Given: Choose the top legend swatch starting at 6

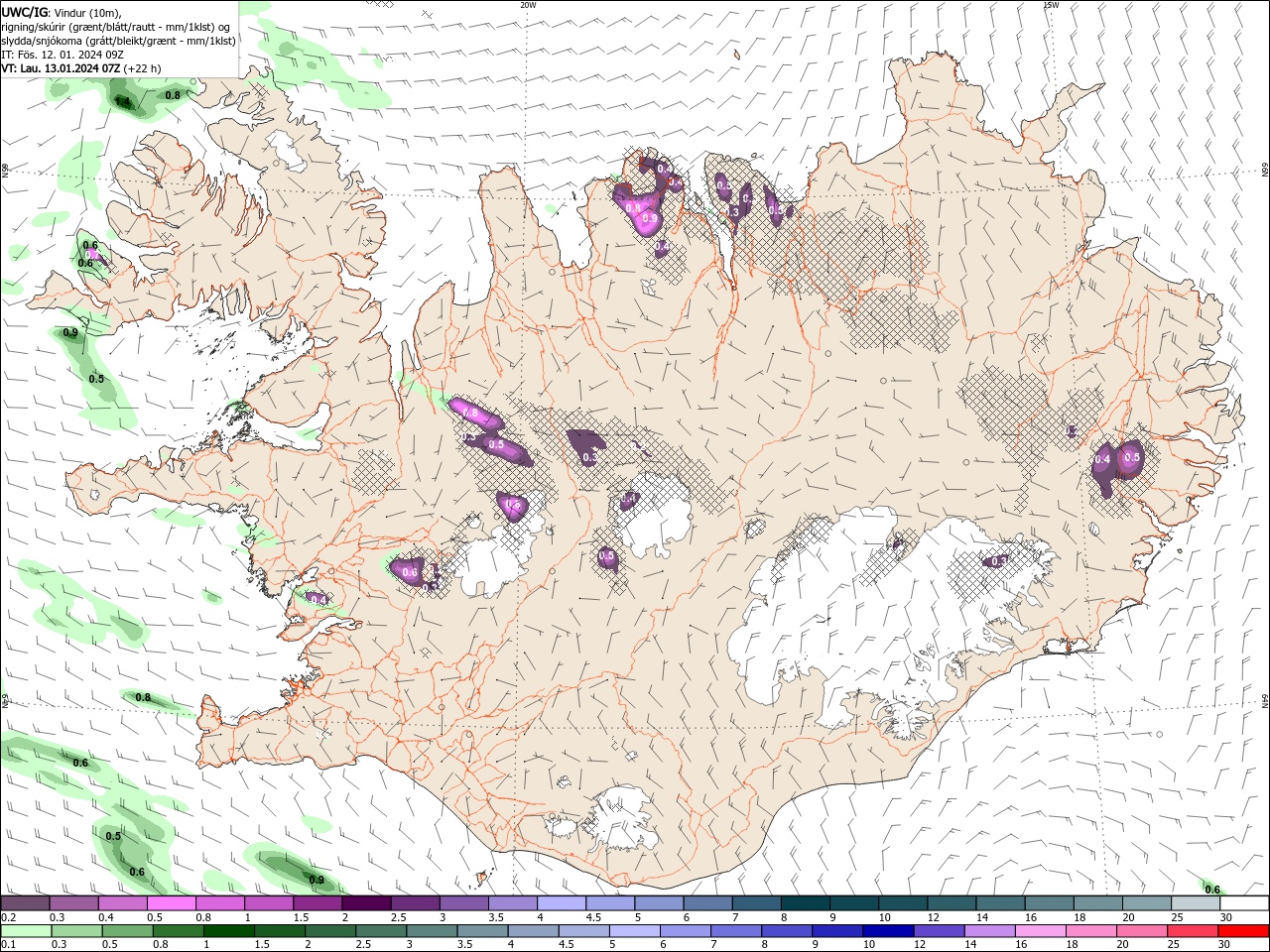Looking at the screenshot, I should pyautogui.click(x=707, y=903).
